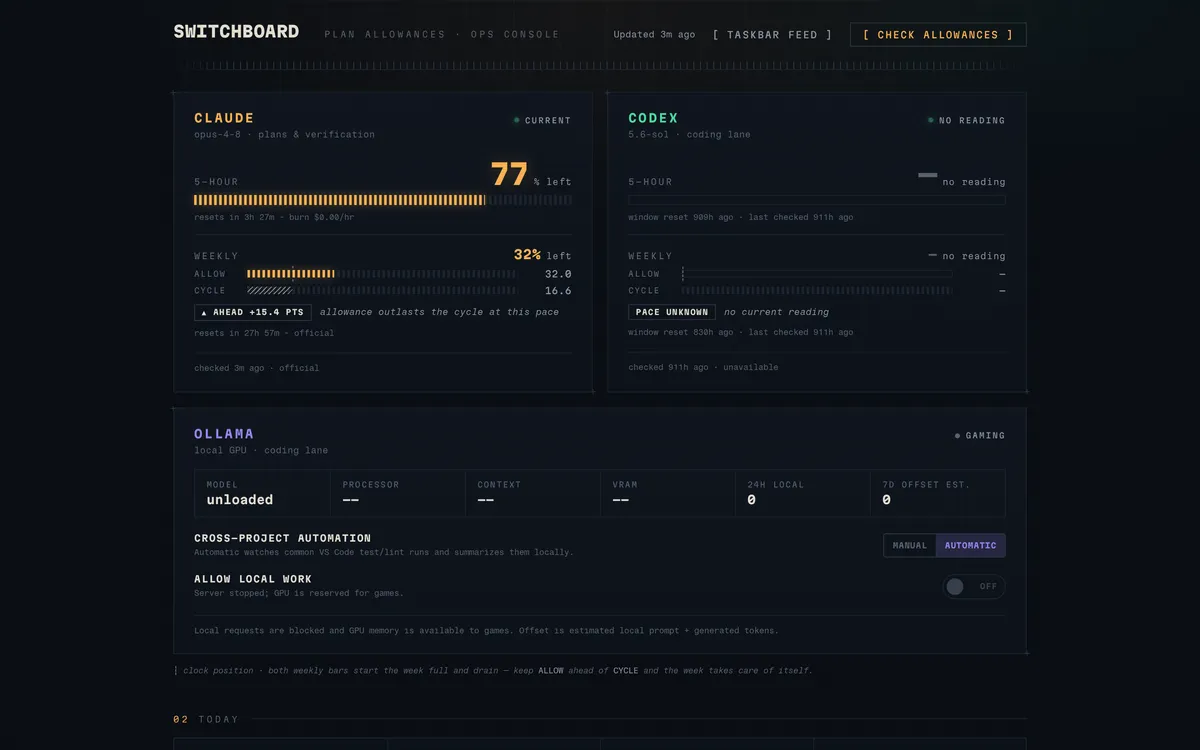Click the OLLAMA card title
This screenshot has height=750, width=1200.
224,434
